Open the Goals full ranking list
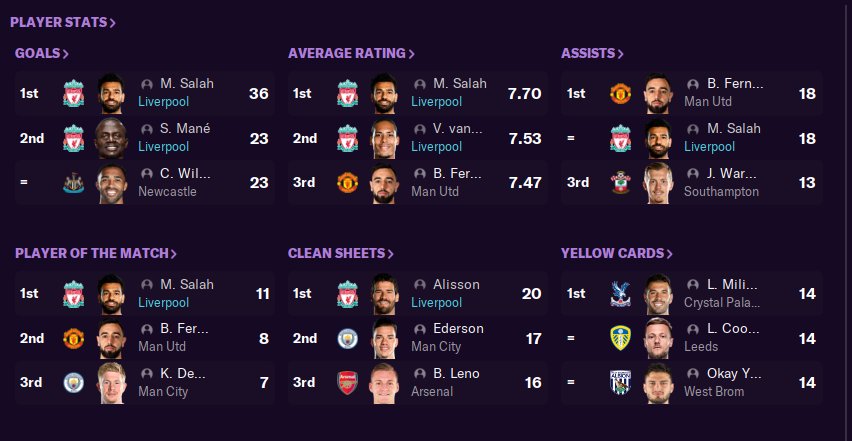The image size is (852, 441). (x=41, y=54)
